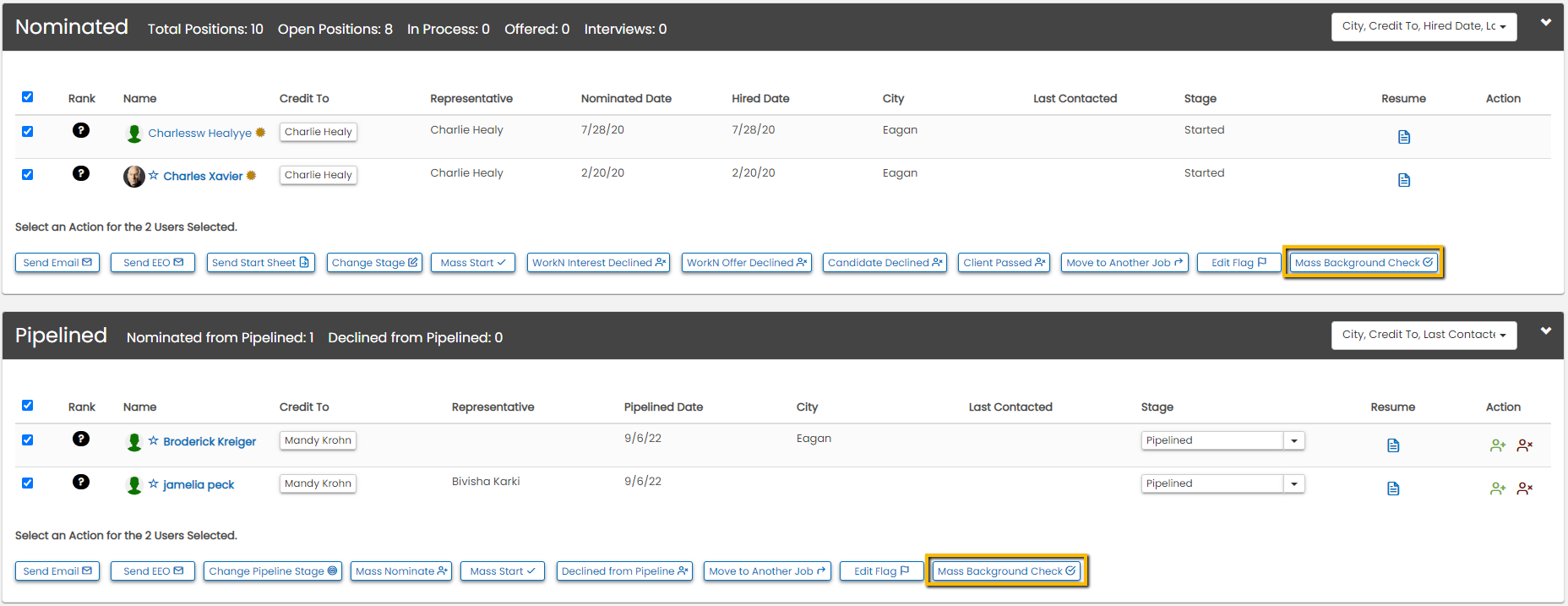Click Credit To tag for Charlessw Healyye

(x=318, y=132)
